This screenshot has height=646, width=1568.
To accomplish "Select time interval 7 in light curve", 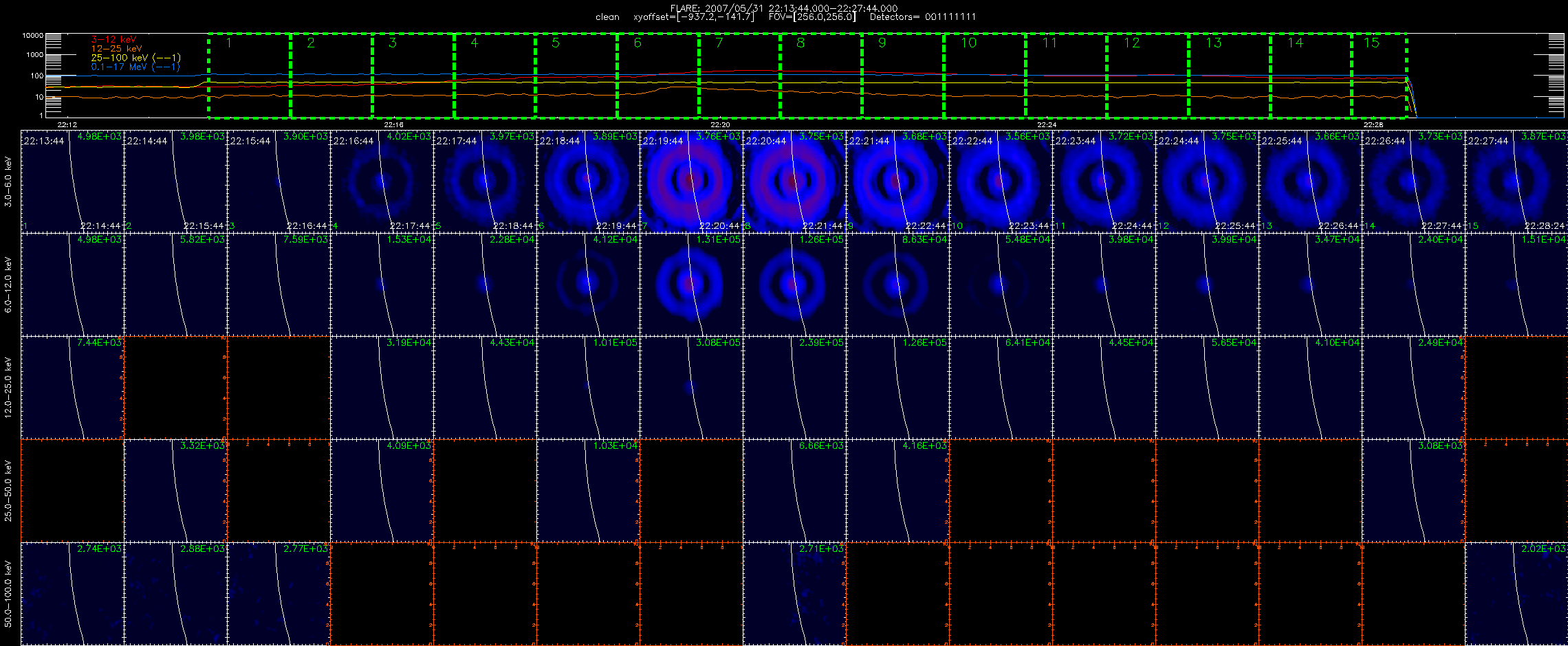I will click(x=740, y=75).
